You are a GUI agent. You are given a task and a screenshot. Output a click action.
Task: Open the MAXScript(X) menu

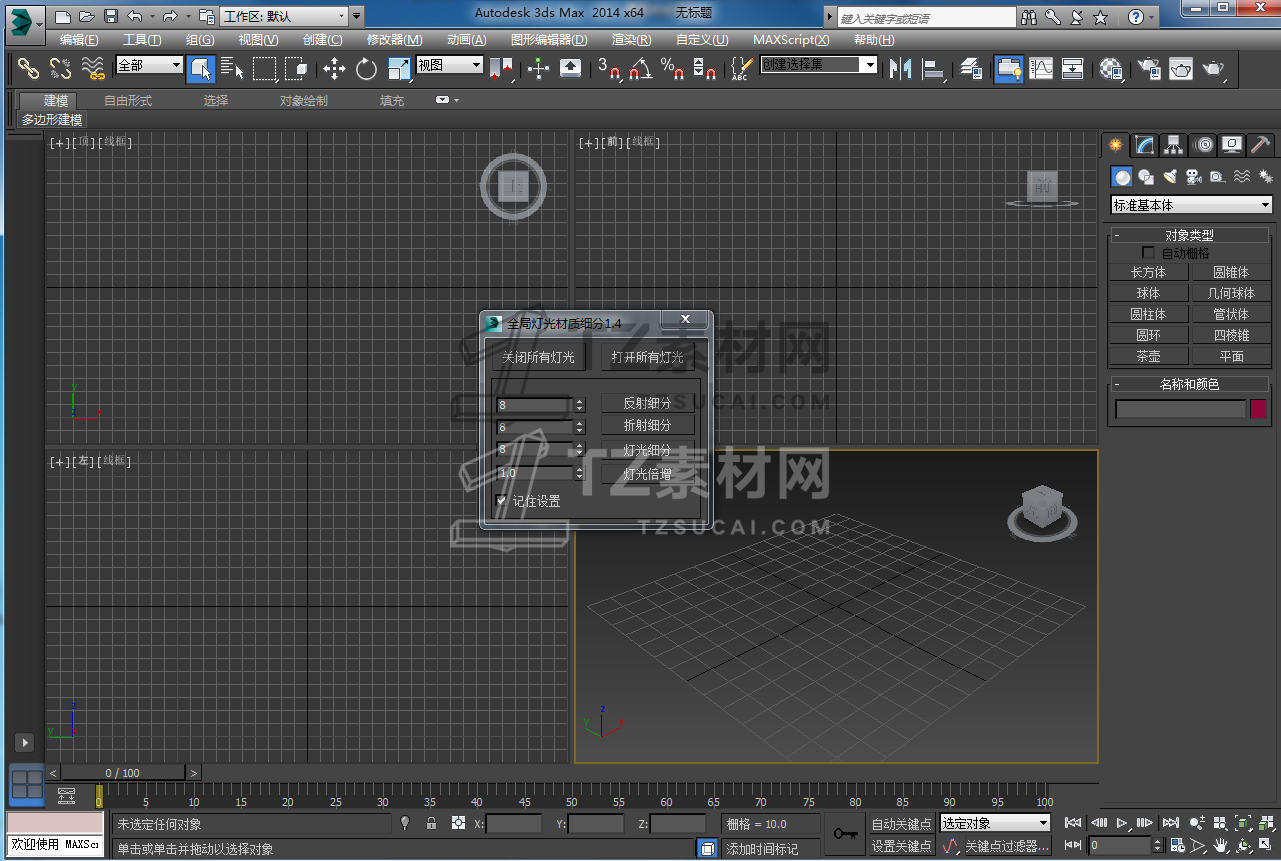click(791, 40)
